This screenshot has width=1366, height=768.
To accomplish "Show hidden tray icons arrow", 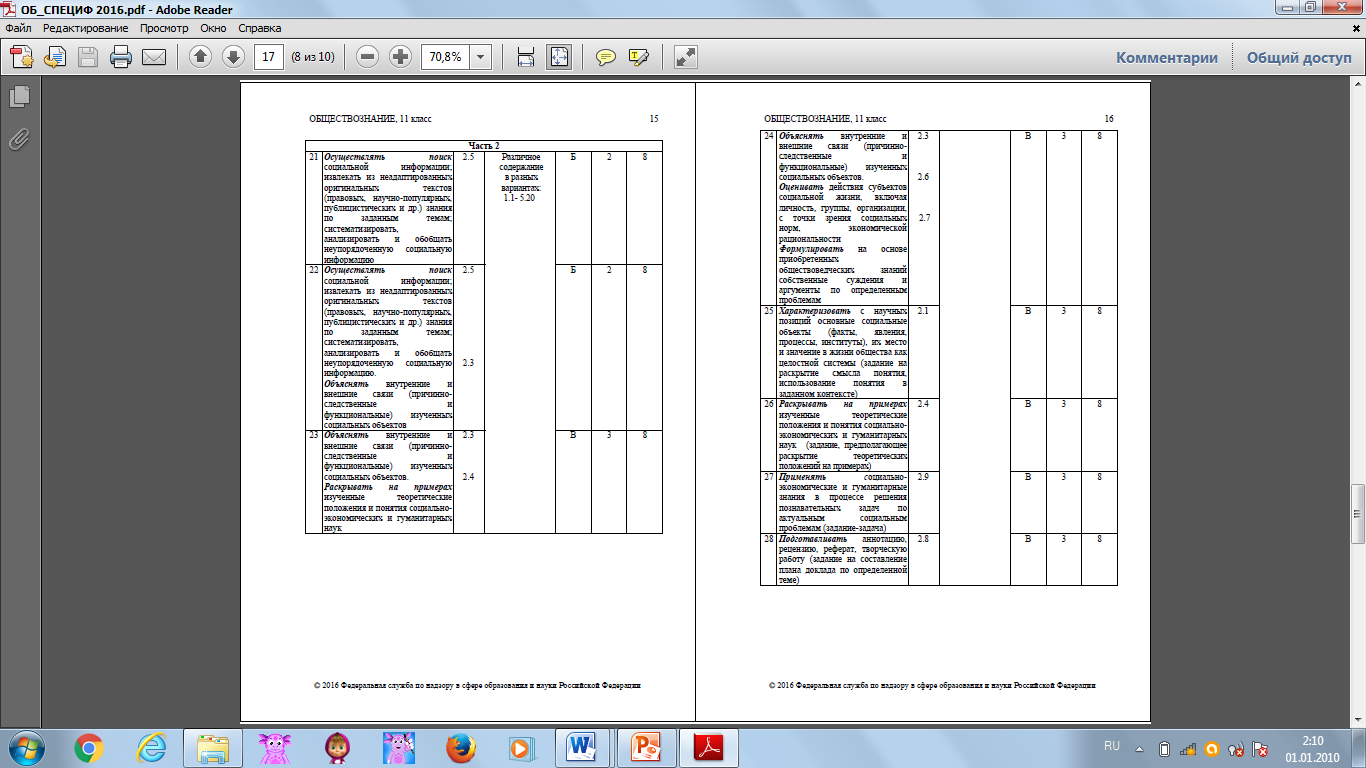I will [1141, 747].
